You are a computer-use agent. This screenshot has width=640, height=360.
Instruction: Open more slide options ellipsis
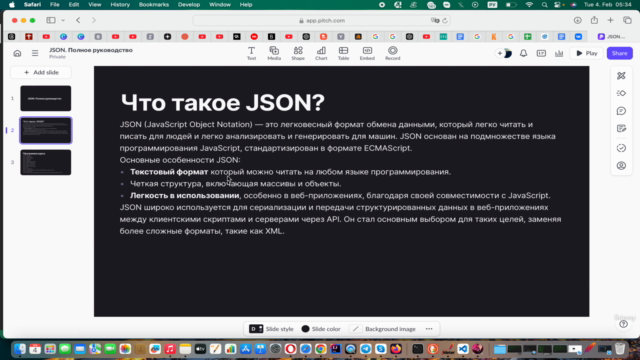pyautogui.click(x=429, y=329)
